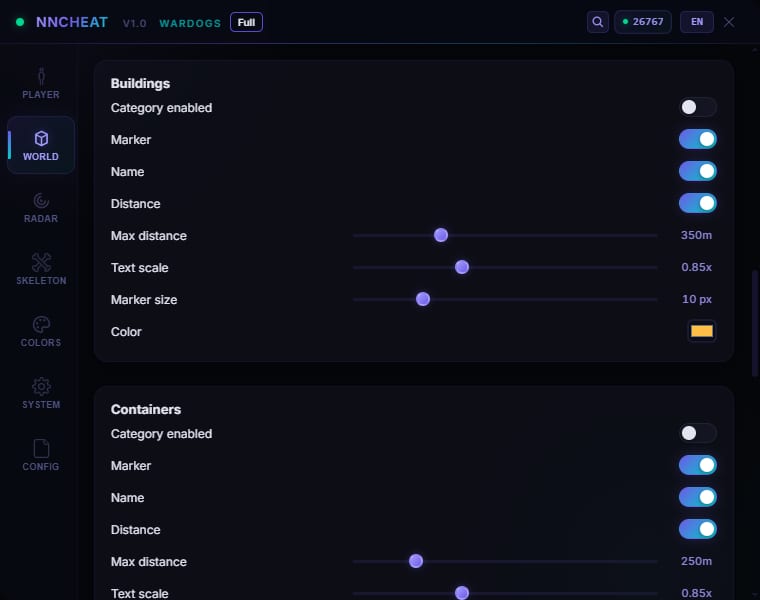Open the Player section icon
Image resolution: width=760 pixels, height=600 pixels.
click(41, 77)
